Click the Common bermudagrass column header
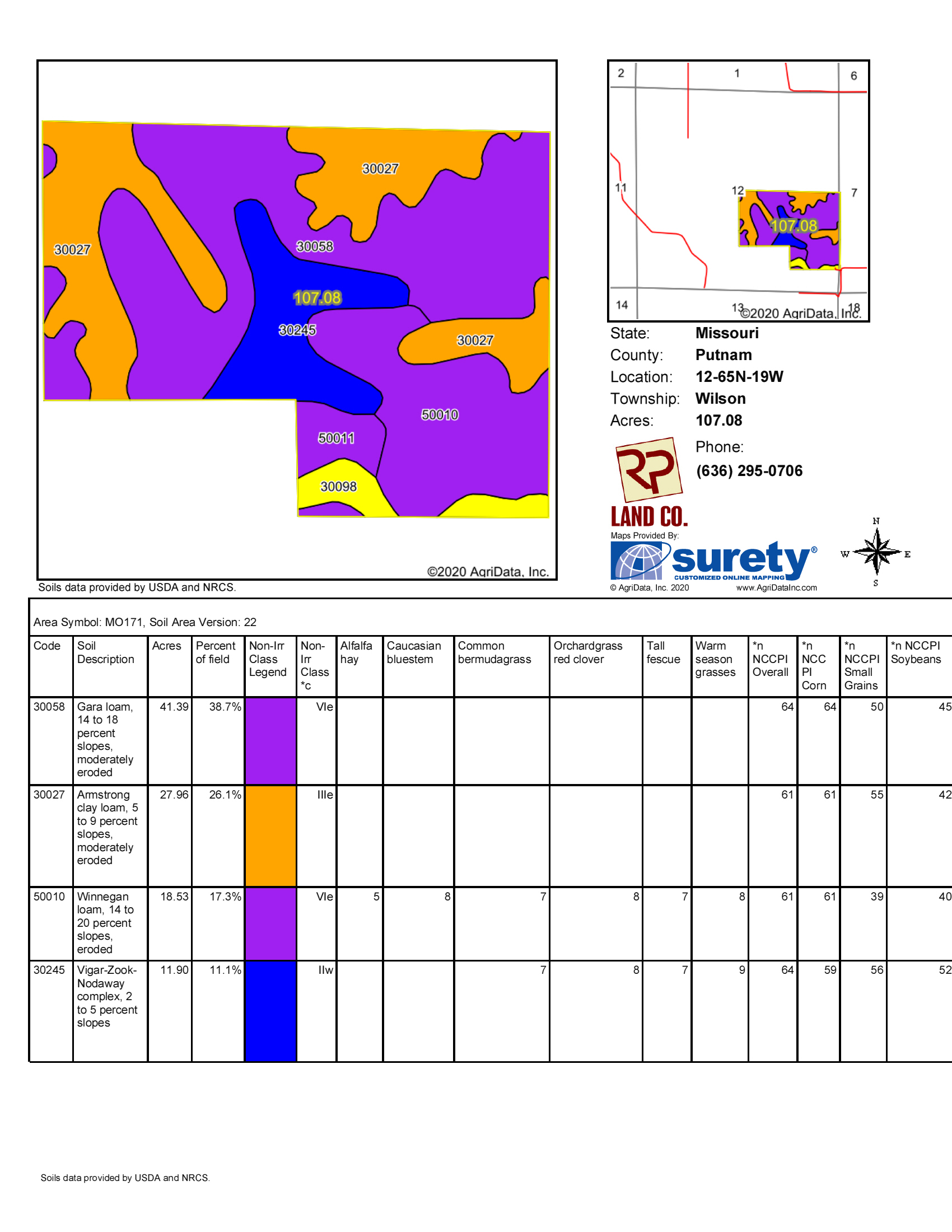This screenshot has width=952, height=1232. click(x=494, y=652)
